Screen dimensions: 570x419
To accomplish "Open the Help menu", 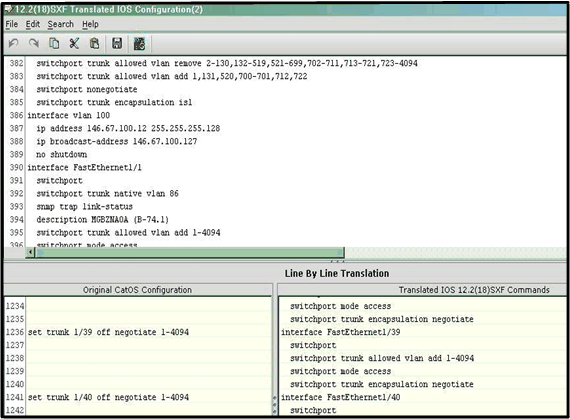I will coord(90,24).
